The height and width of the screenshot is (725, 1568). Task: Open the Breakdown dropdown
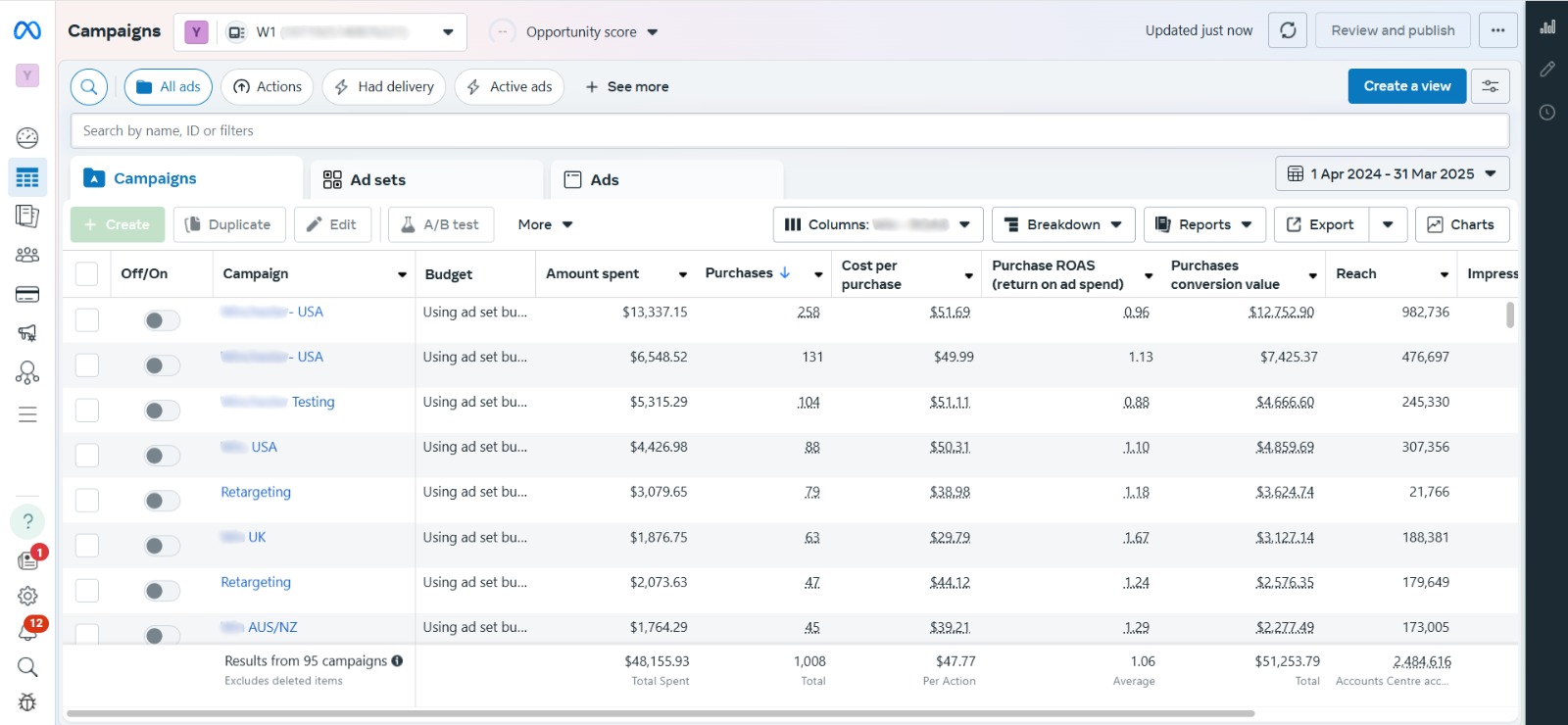click(1063, 224)
